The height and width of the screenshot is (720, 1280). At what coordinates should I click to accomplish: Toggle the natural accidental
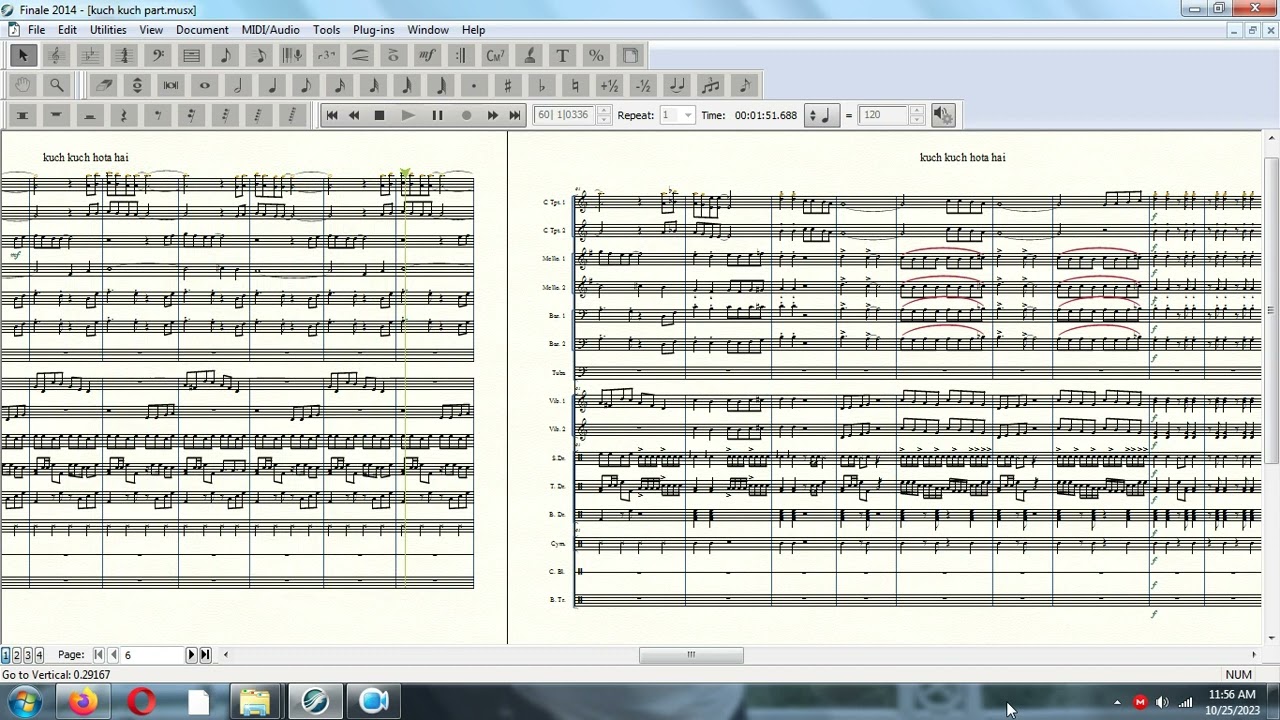pyautogui.click(x=575, y=85)
